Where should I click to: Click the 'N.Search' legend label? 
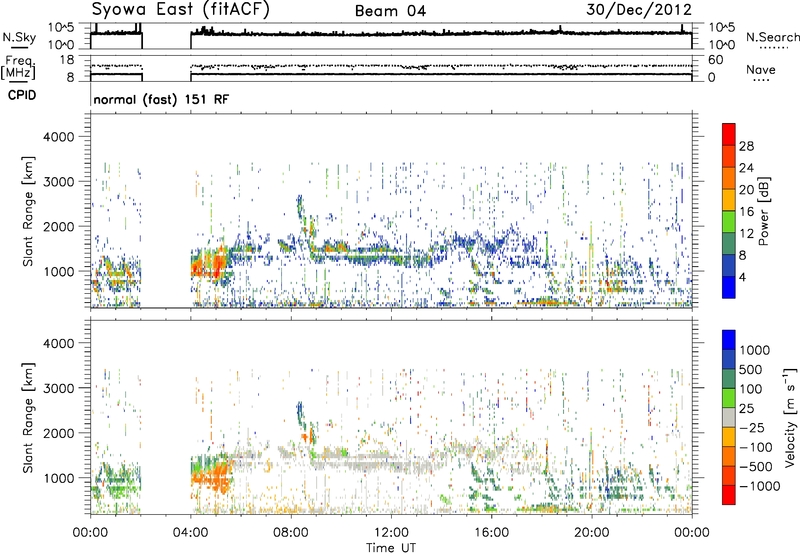pos(772,37)
